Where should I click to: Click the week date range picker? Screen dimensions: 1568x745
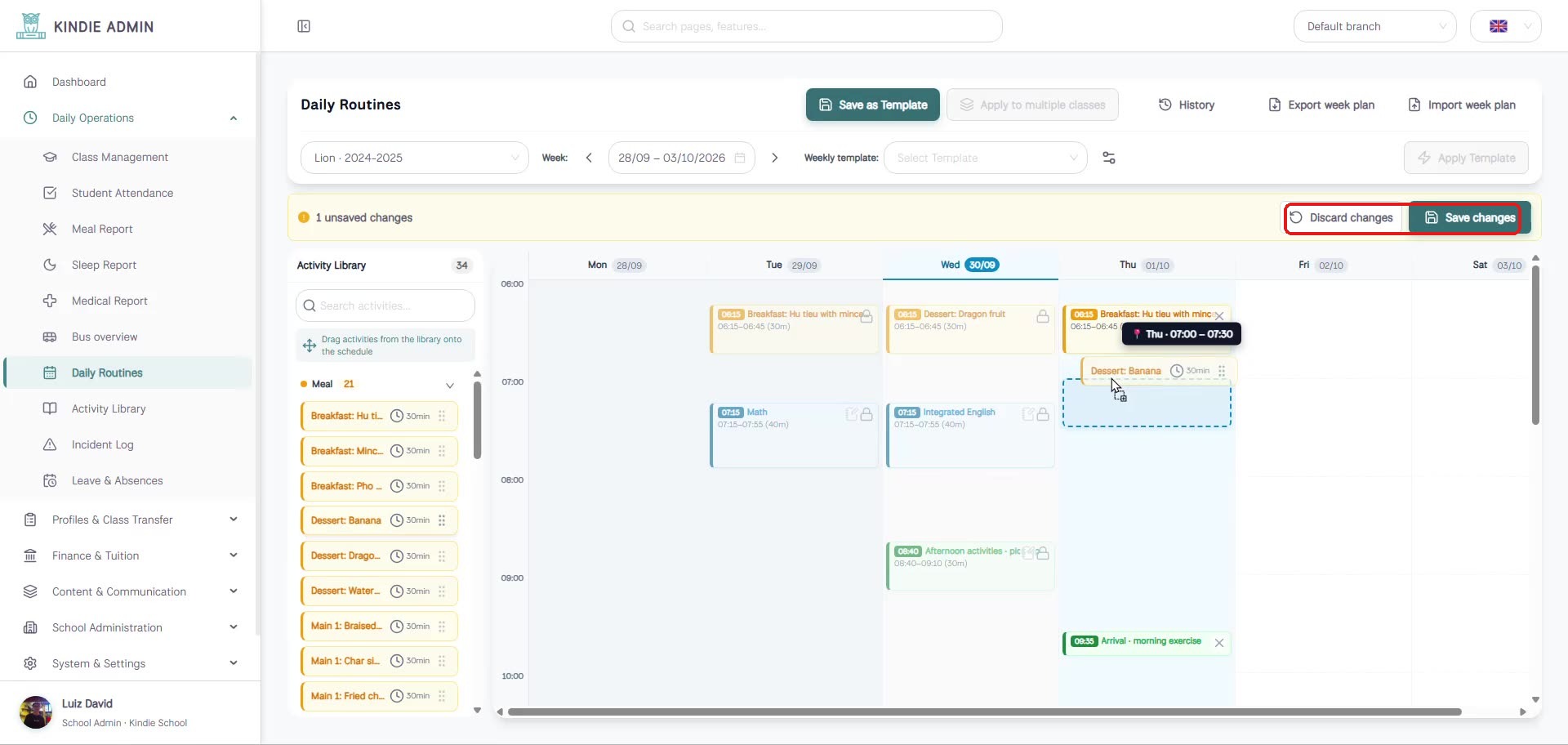point(681,158)
